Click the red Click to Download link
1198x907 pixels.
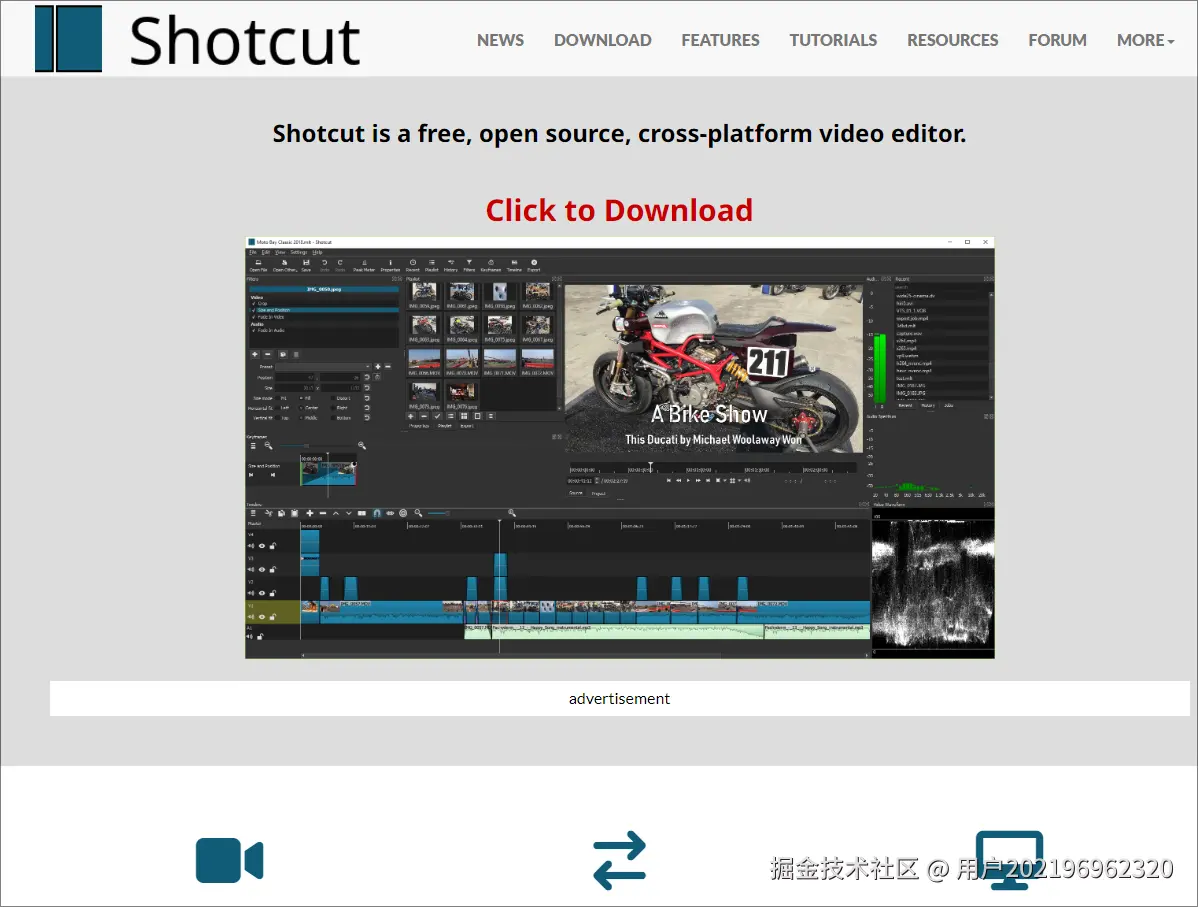[x=620, y=210]
